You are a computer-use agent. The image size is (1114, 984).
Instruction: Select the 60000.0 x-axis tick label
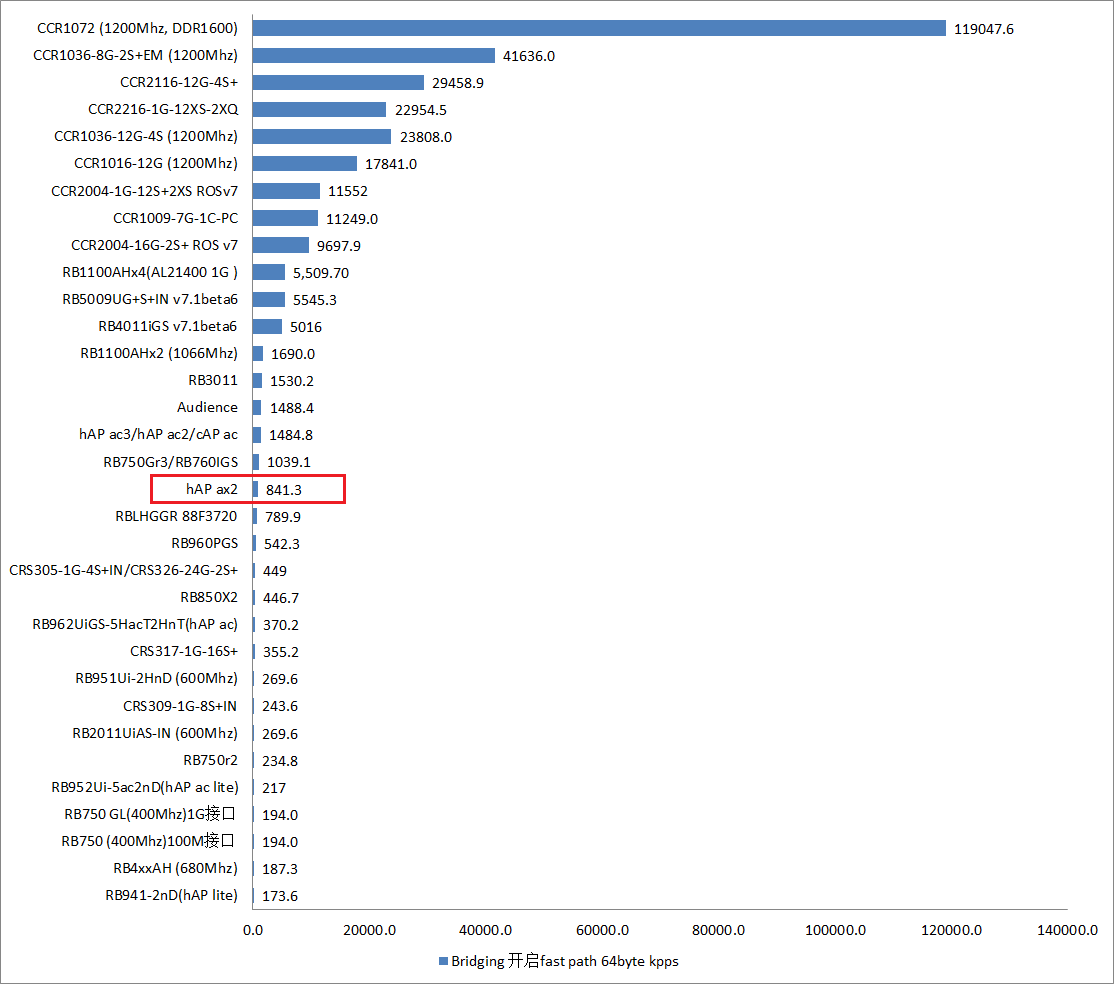(602, 930)
